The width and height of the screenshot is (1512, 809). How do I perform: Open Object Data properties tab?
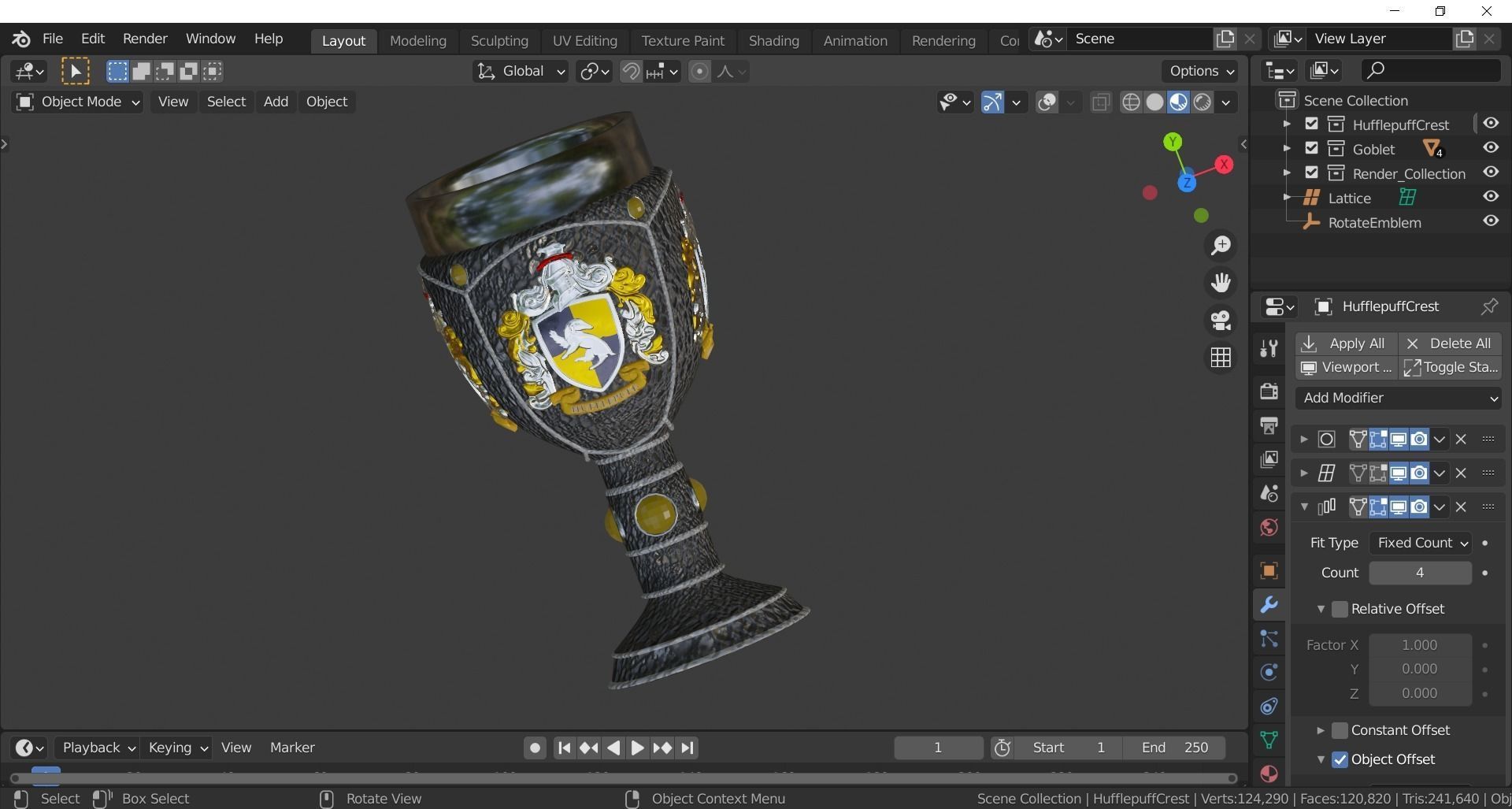(x=1269, y=740)
